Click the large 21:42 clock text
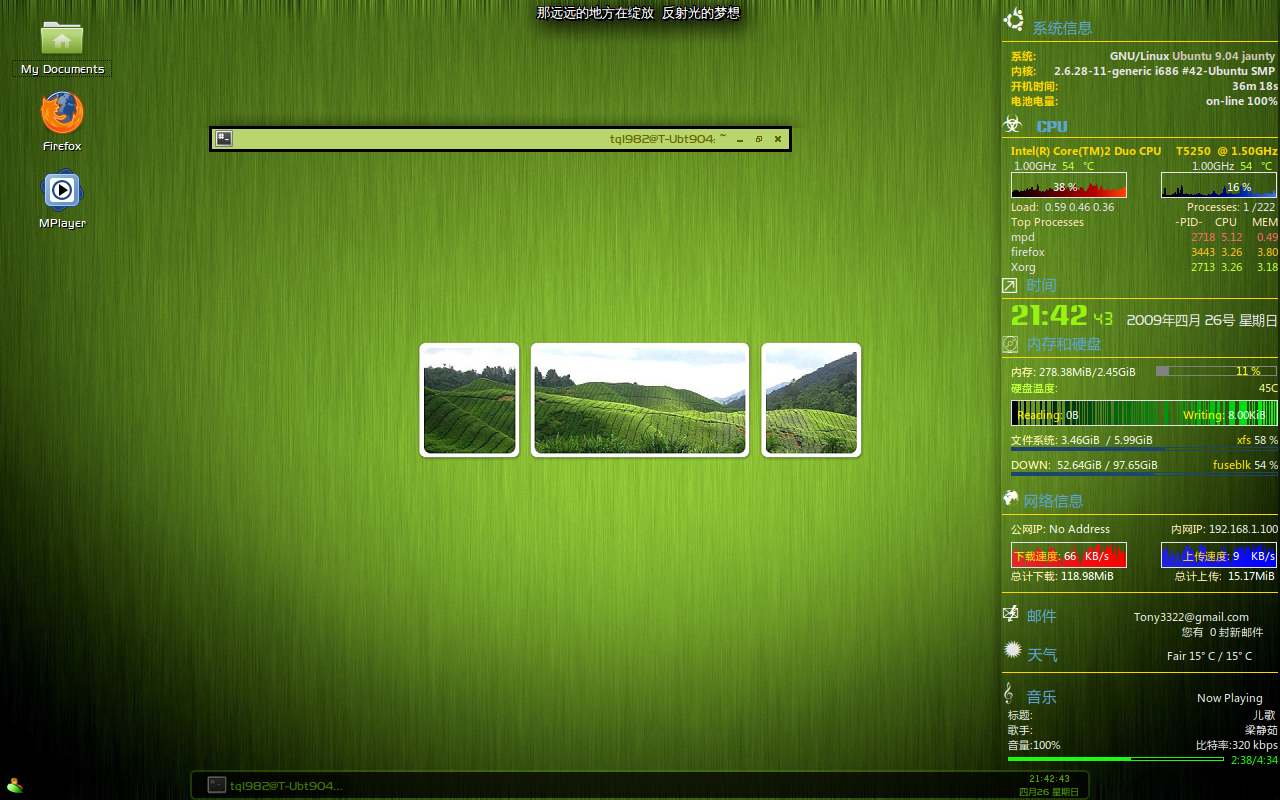This screenshot has width=1280, height=800. [1048, 315]
